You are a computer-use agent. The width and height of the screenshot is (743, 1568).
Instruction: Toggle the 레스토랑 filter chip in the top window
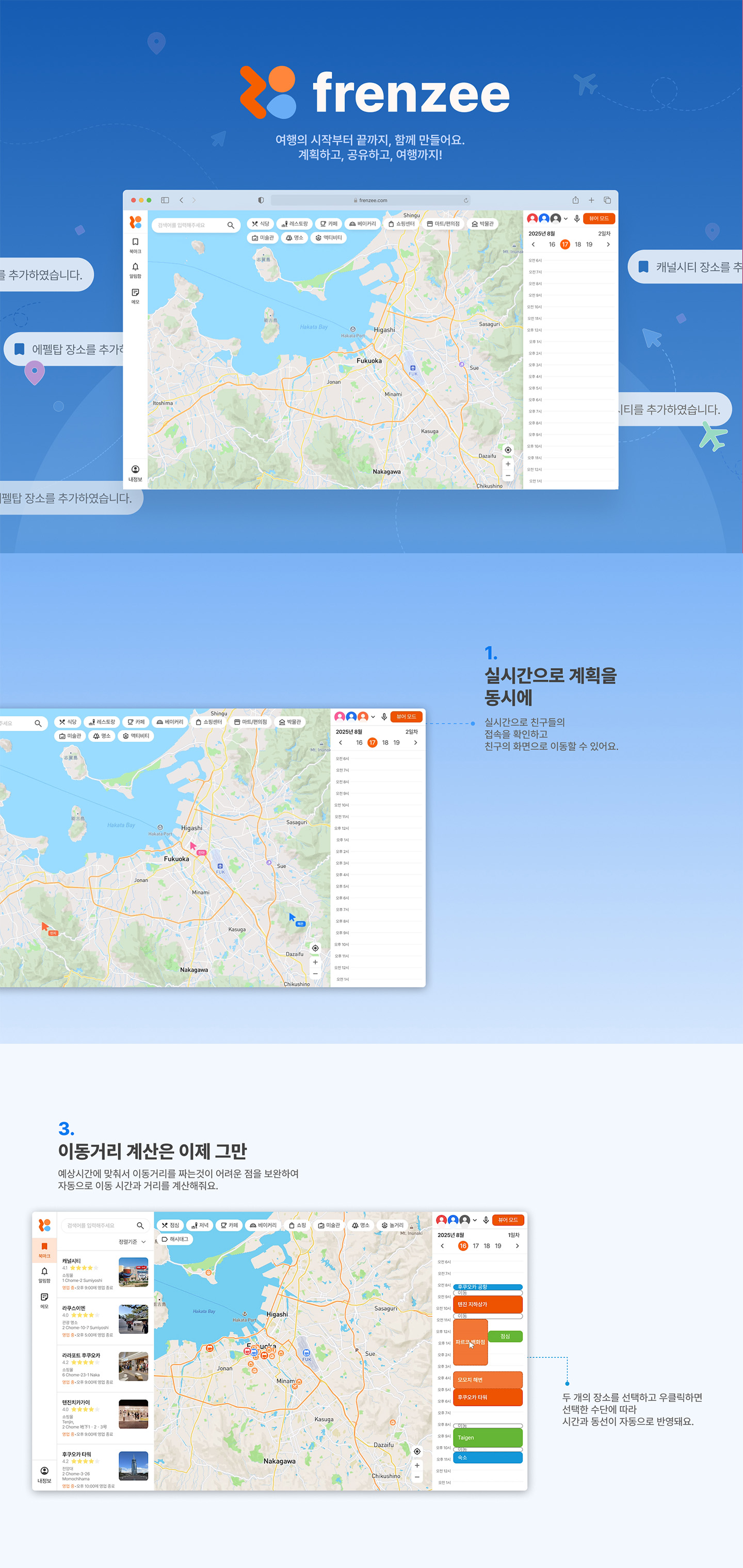click(295, 224)
